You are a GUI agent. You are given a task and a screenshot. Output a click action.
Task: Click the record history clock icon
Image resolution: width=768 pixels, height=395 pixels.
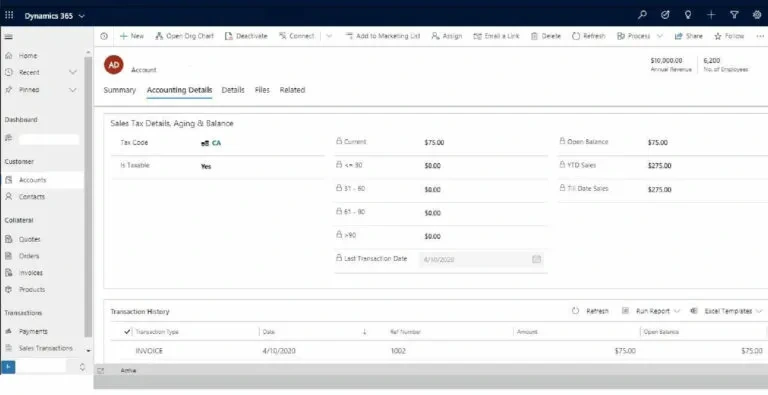click(x=104, y=36)
